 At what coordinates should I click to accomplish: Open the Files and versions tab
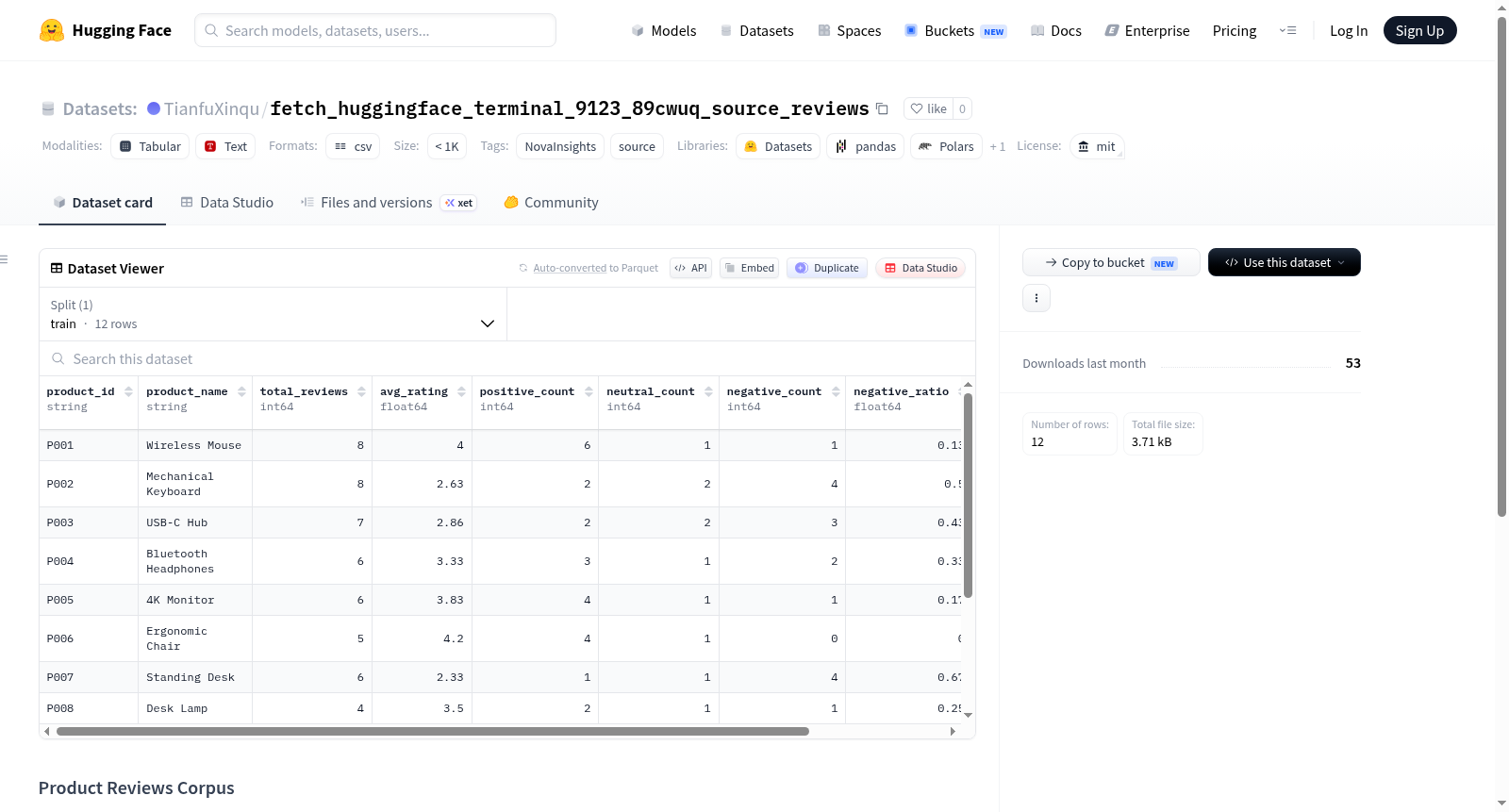(x=389, y=202)
